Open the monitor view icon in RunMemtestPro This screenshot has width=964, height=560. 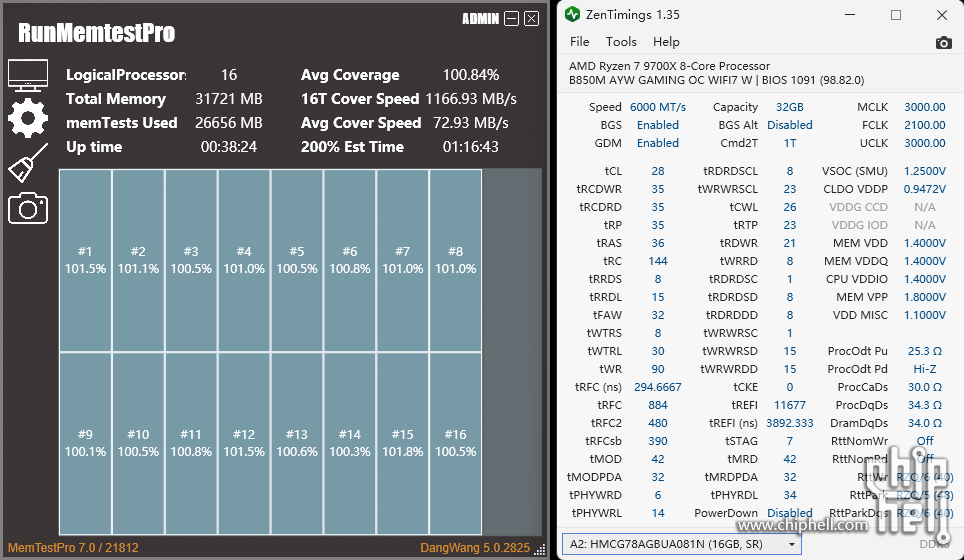27,75
